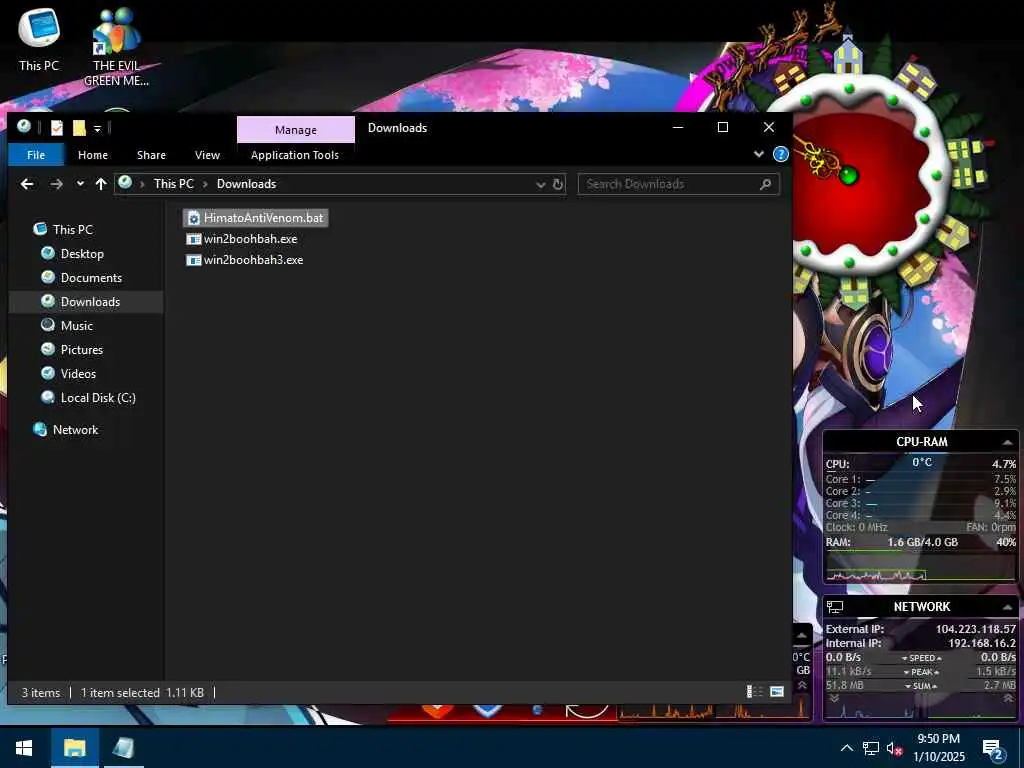Switch to Details view in status bar

point(755,692)
